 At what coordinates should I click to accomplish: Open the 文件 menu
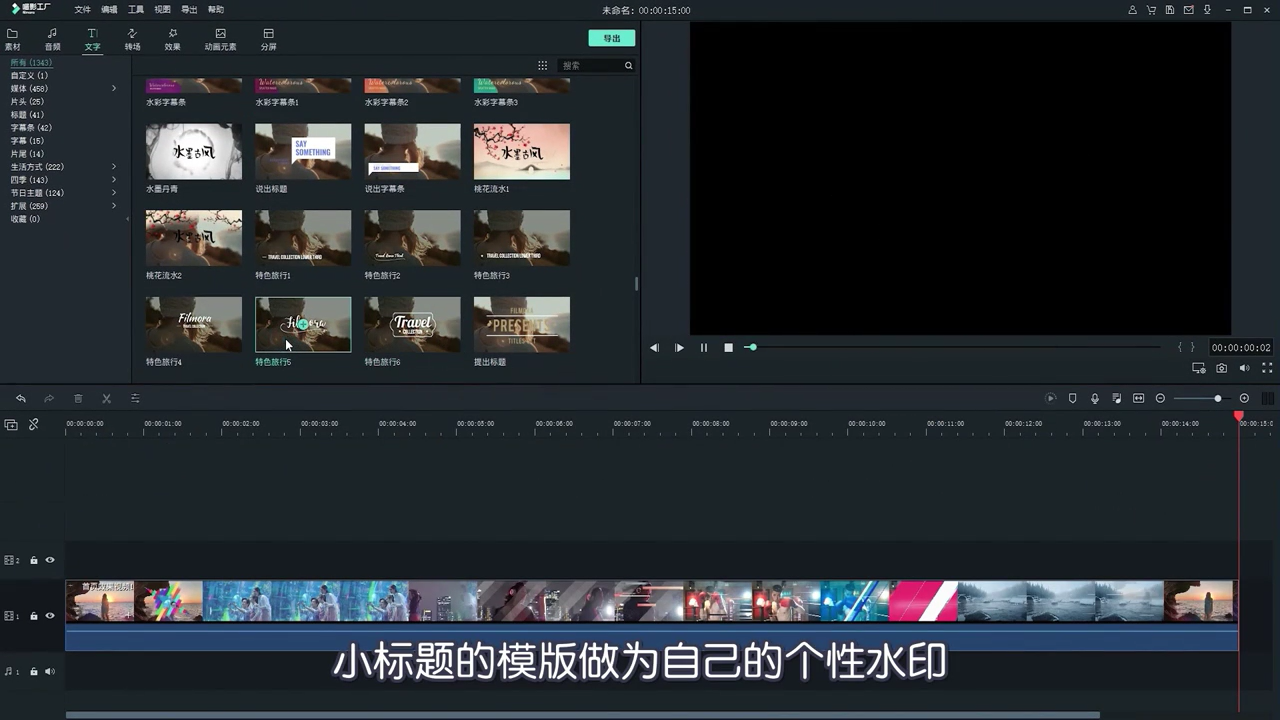click(82, 9)
